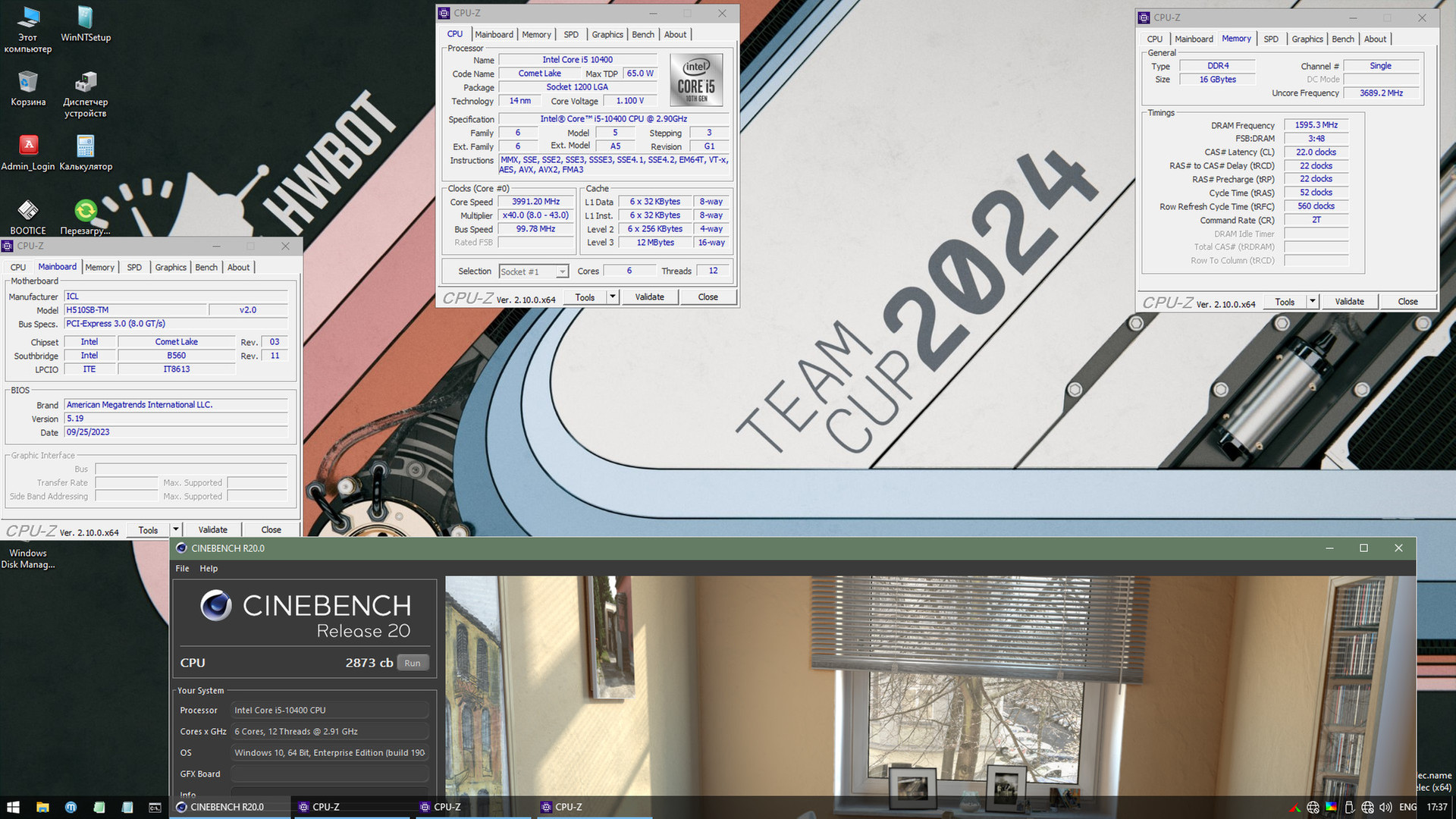Switch to the SPD tab in the CPU window
This screenshot has height=819, width=1456.
(571, 35)
